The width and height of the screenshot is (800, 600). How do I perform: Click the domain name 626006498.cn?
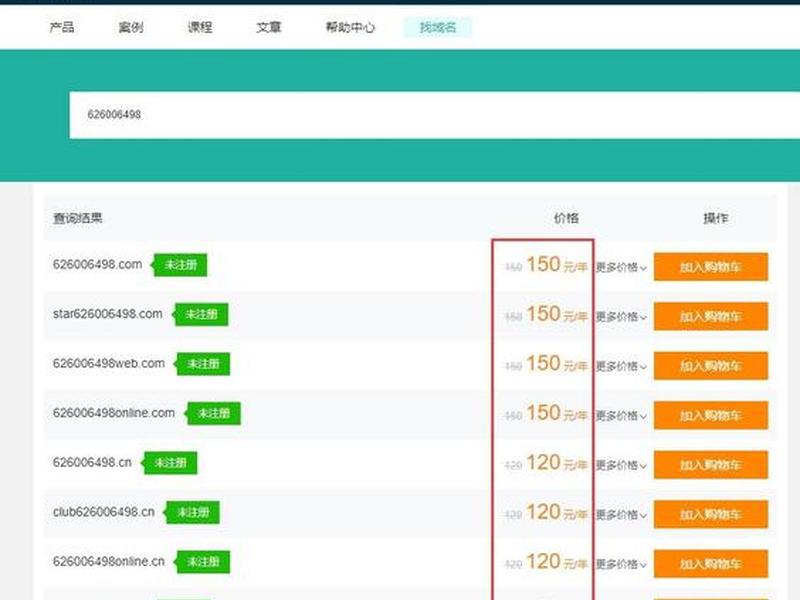[x=92, y=462]
